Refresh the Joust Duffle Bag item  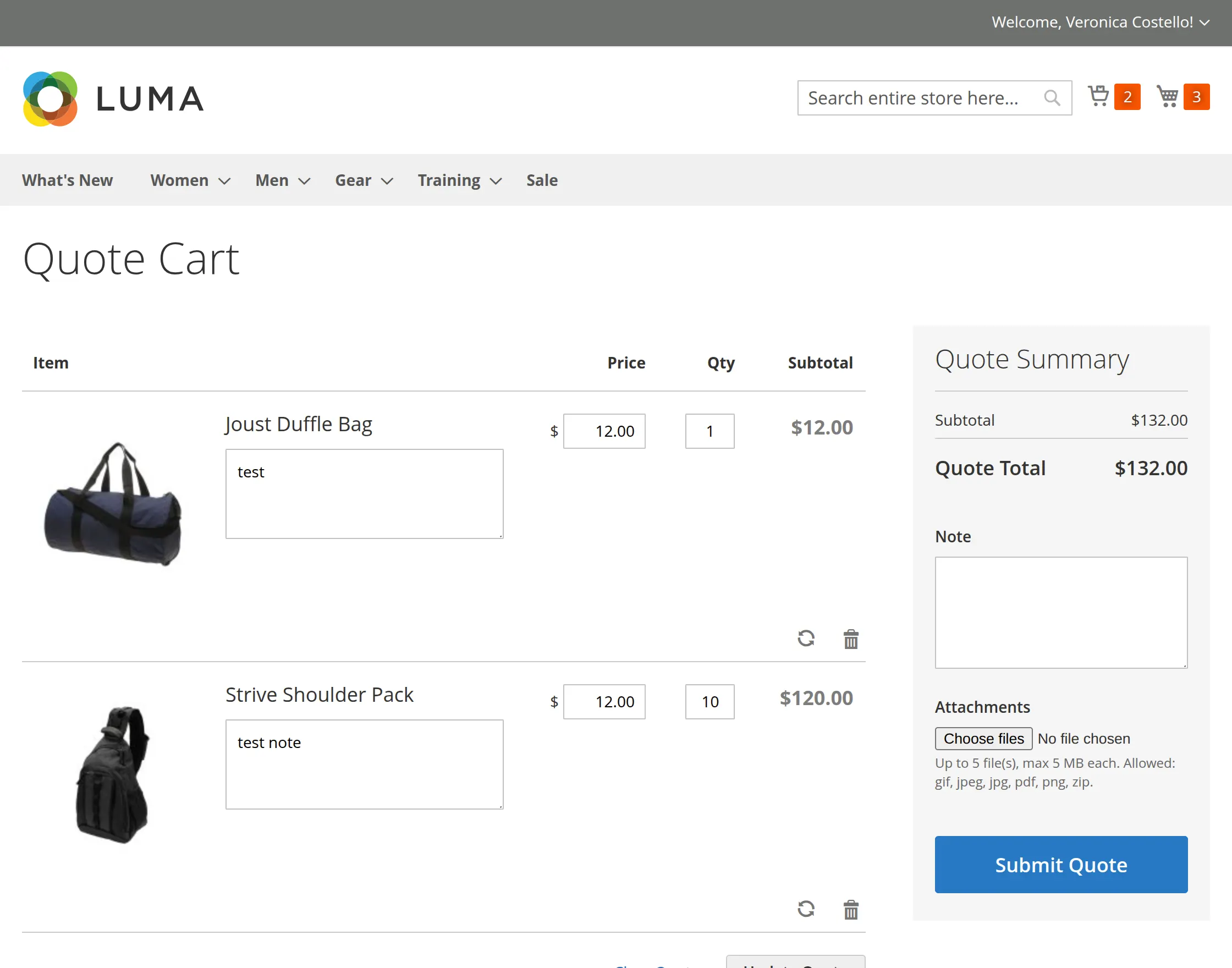[806, 639]
